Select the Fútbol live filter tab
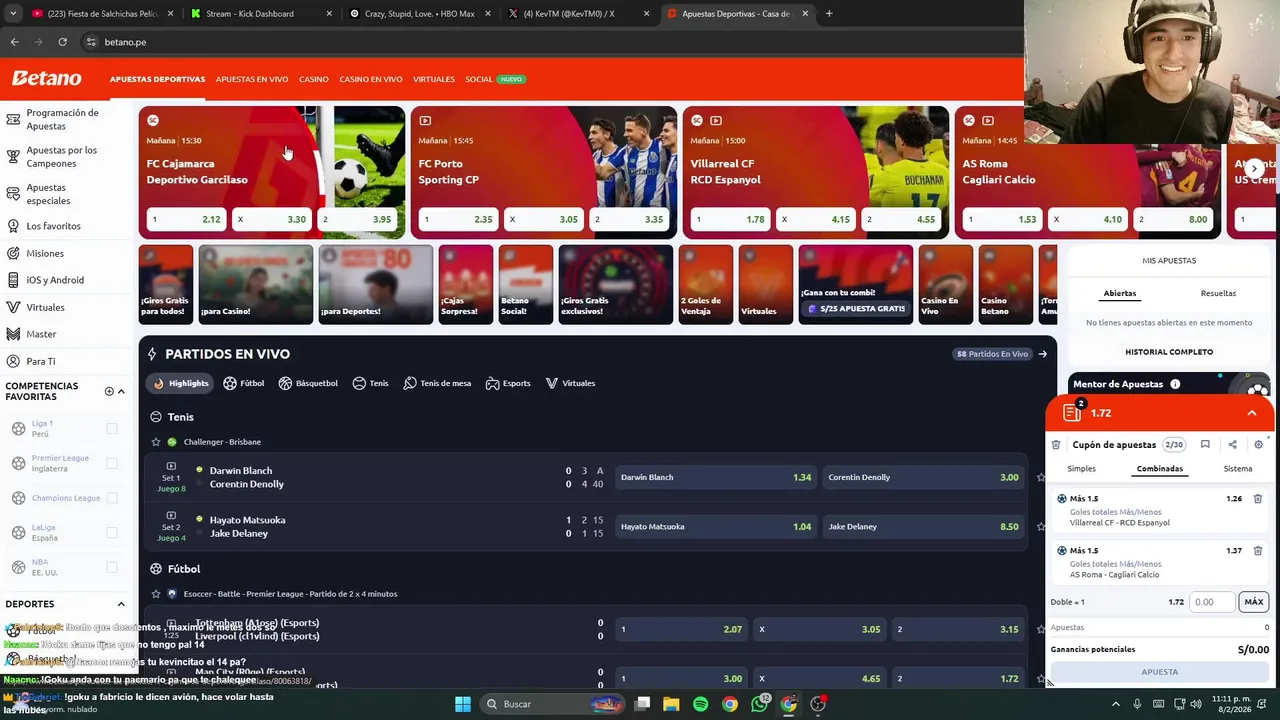 click(x=244, y=383)
